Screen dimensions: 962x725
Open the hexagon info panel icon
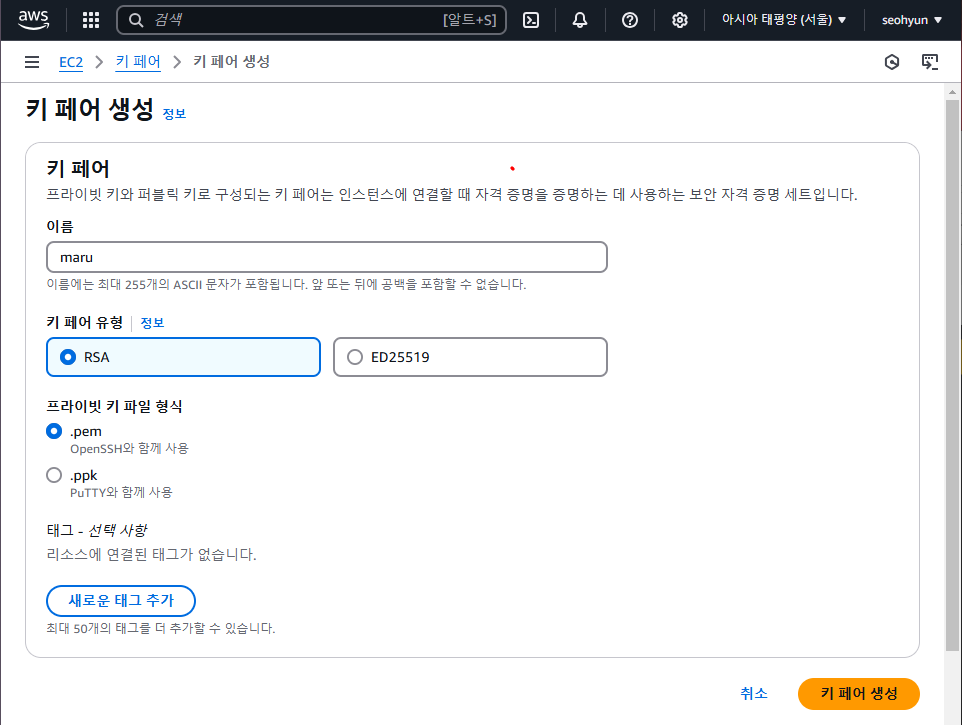pos(892,62)
